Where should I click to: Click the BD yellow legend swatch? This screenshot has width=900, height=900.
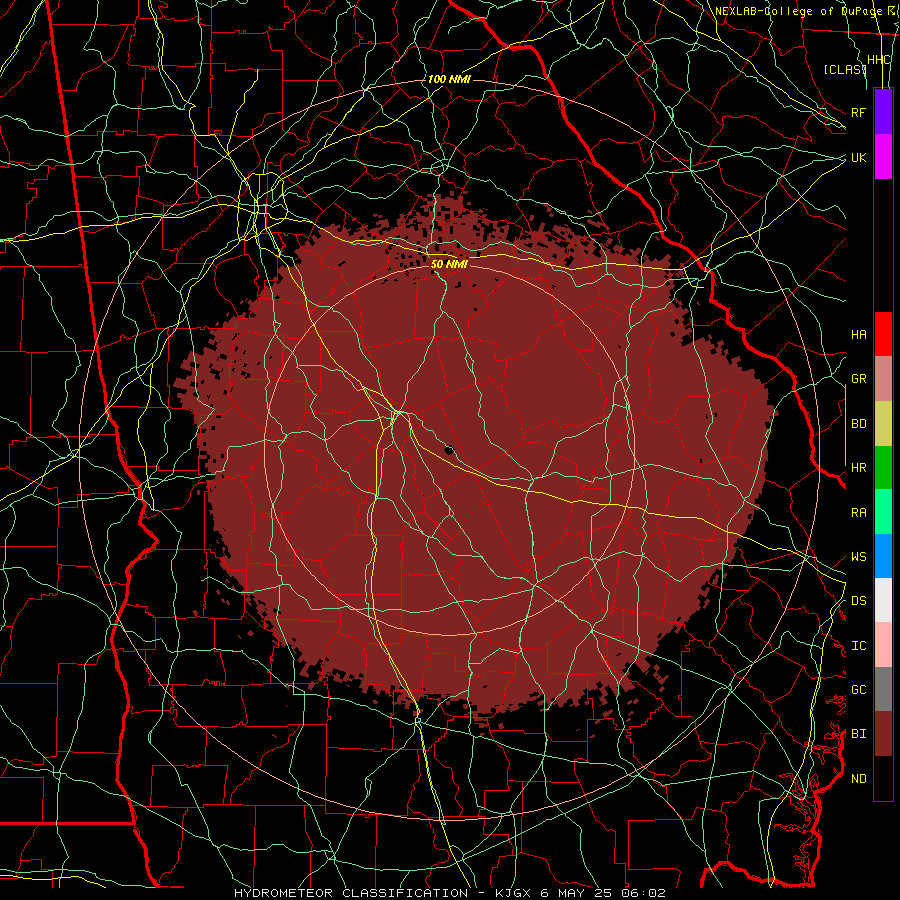(883, 423)
